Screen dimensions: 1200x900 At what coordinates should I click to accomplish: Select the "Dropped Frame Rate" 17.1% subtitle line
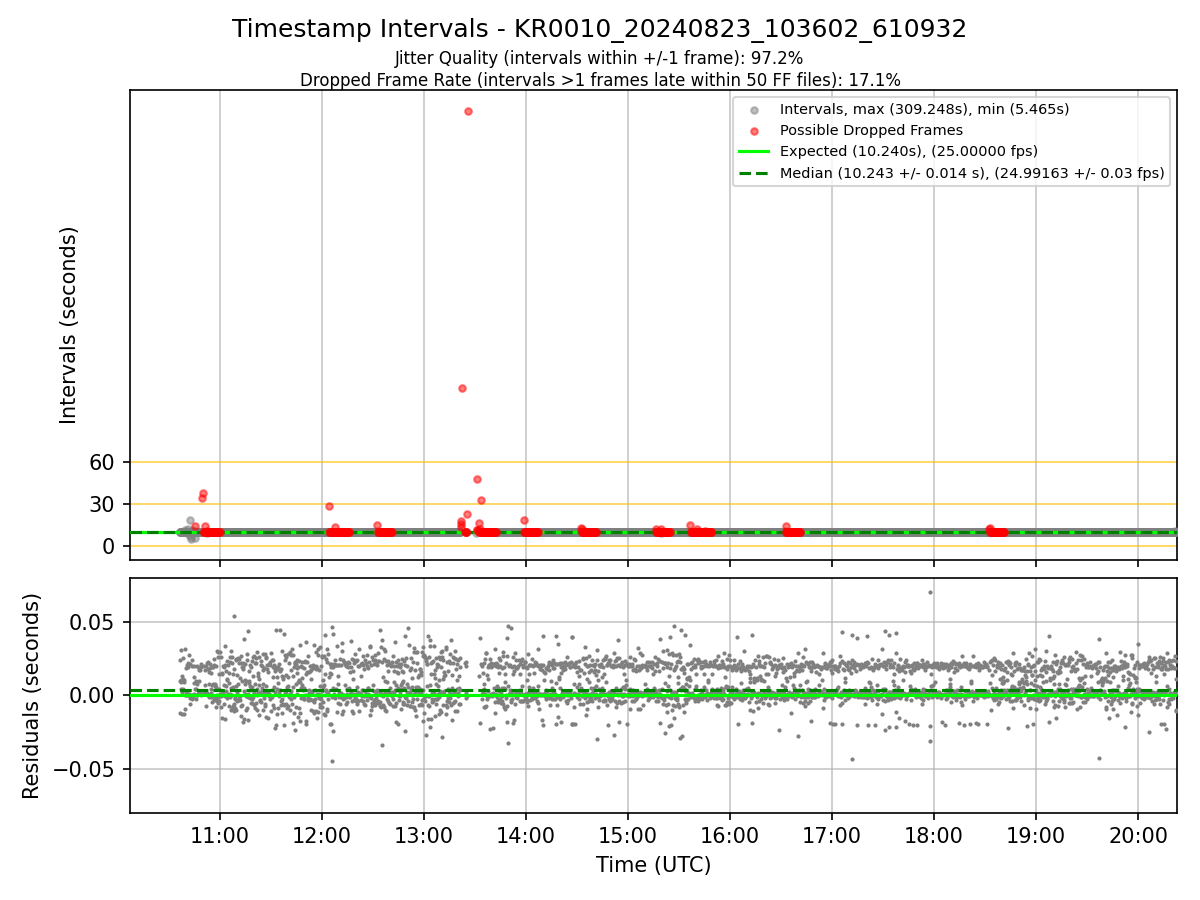click(600, 80)
